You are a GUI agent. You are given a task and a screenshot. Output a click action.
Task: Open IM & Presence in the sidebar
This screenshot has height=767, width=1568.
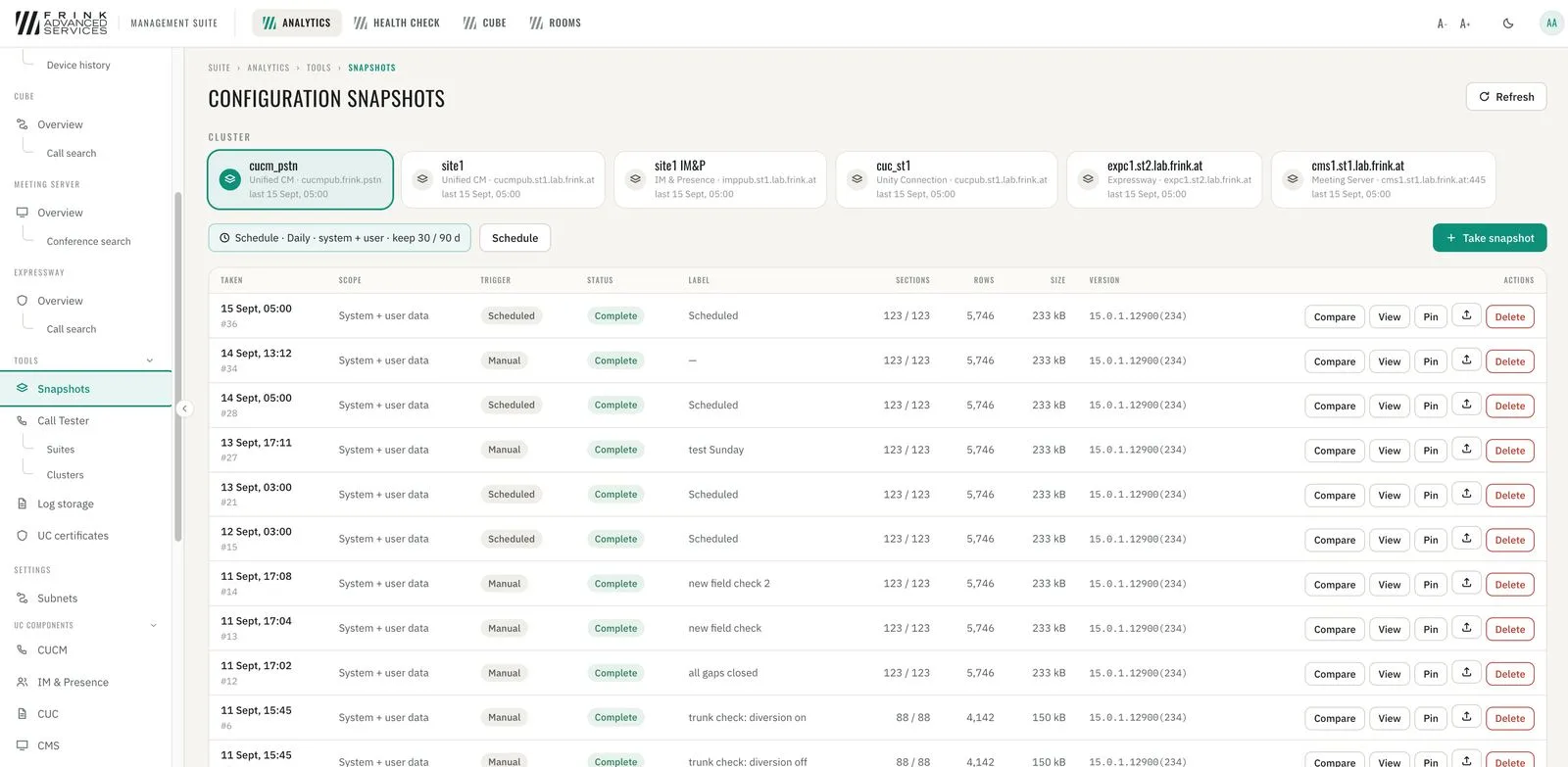click(73, 683)
